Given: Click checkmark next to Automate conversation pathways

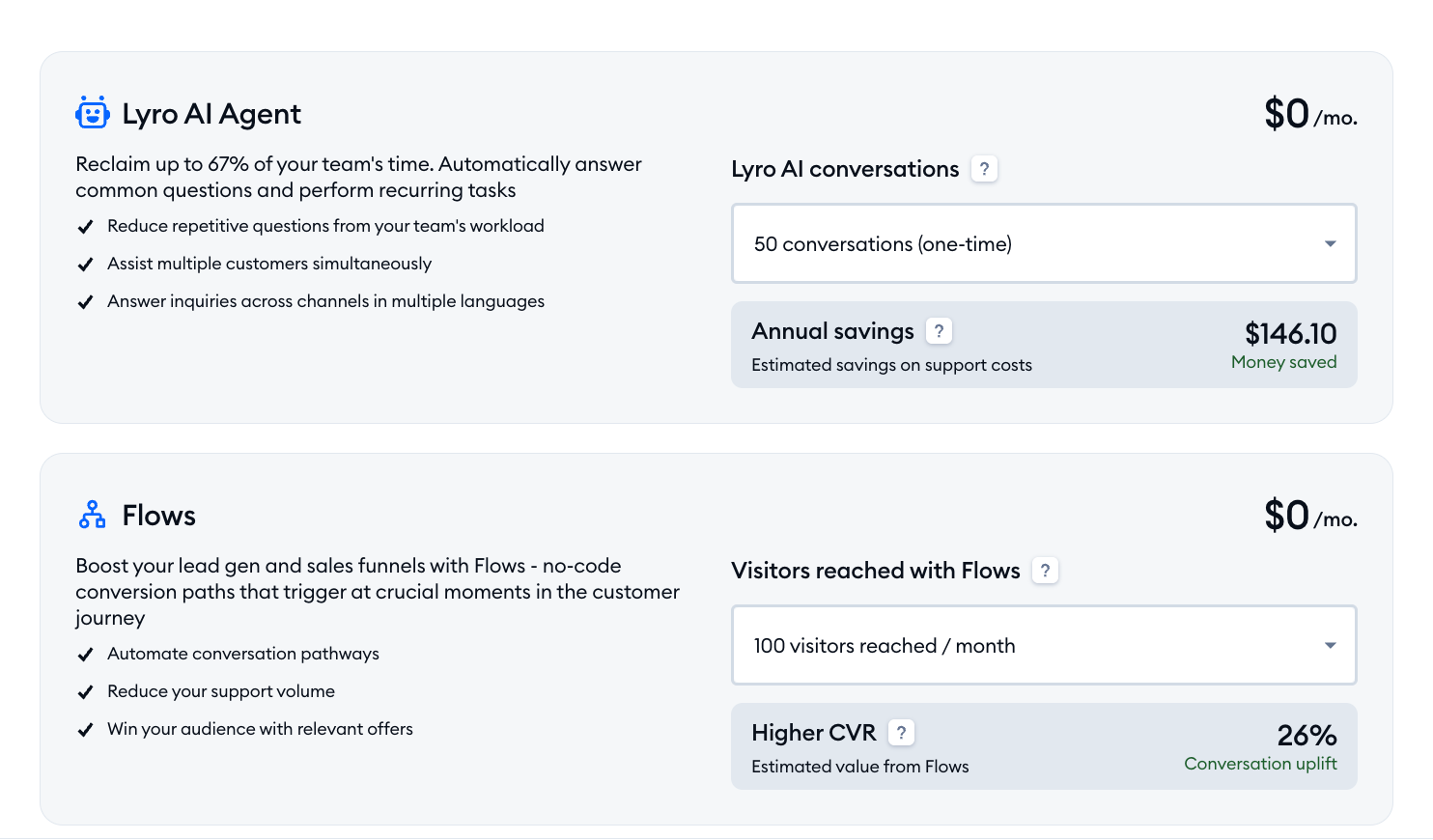Looking at the screenshot, I should click(85, 655).
